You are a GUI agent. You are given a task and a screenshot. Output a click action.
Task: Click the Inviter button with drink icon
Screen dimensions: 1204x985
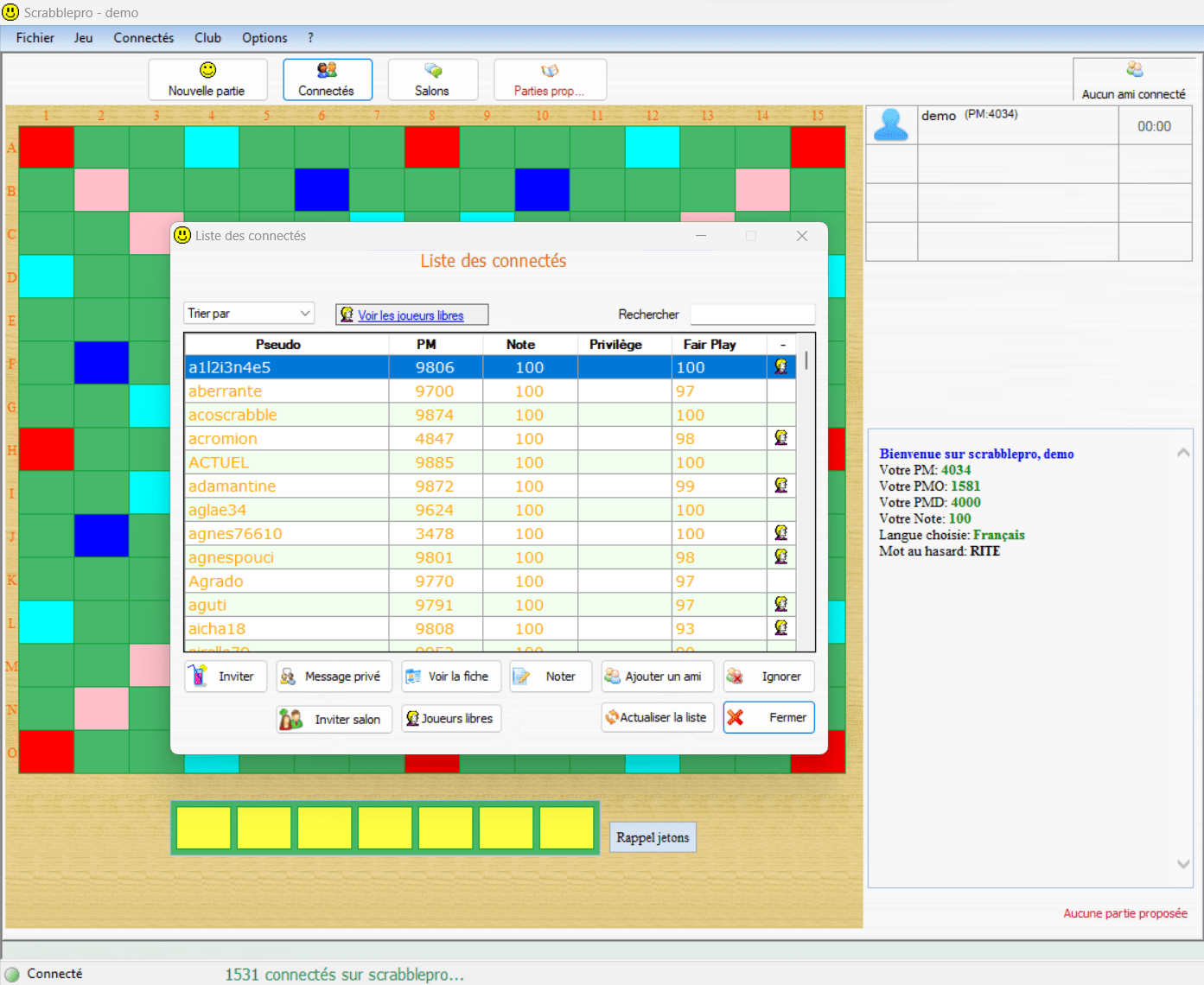pos(226,677)
